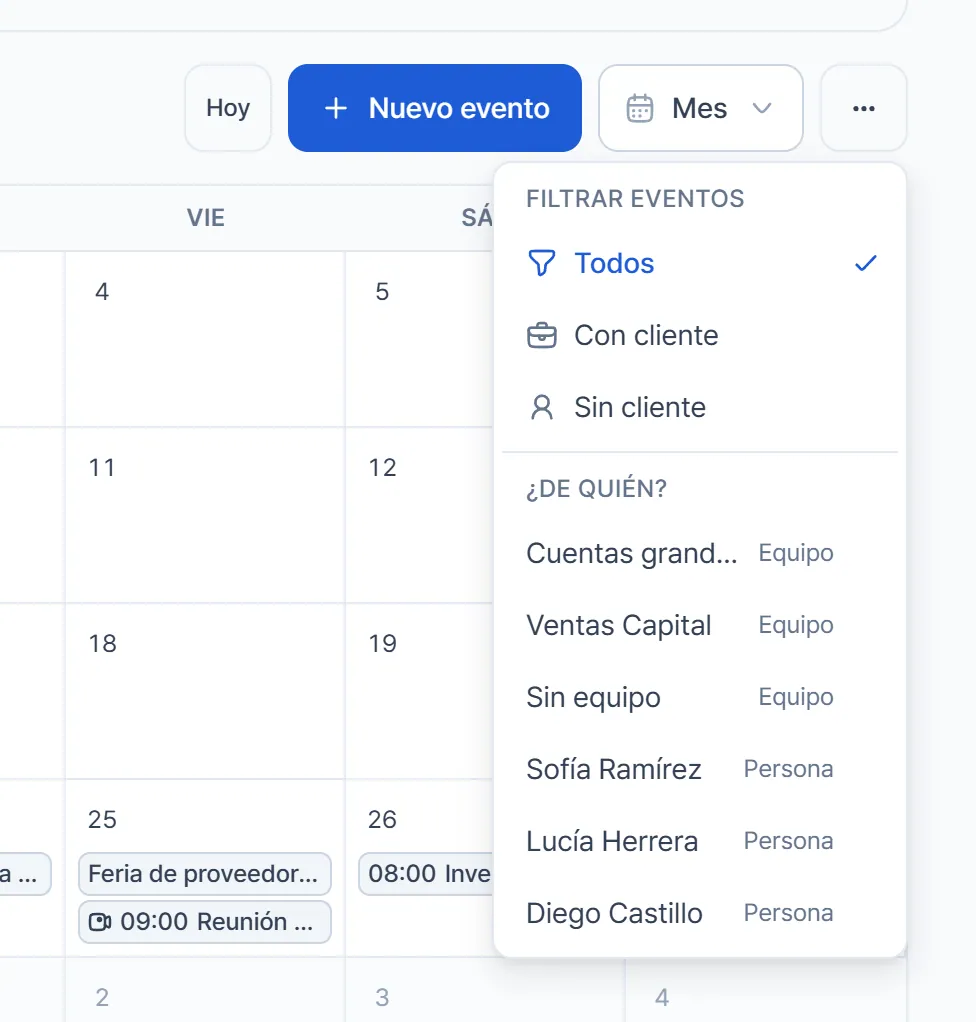Select next-month day 2
Screen dimensions: 976x1022
(x=102, y=997)
